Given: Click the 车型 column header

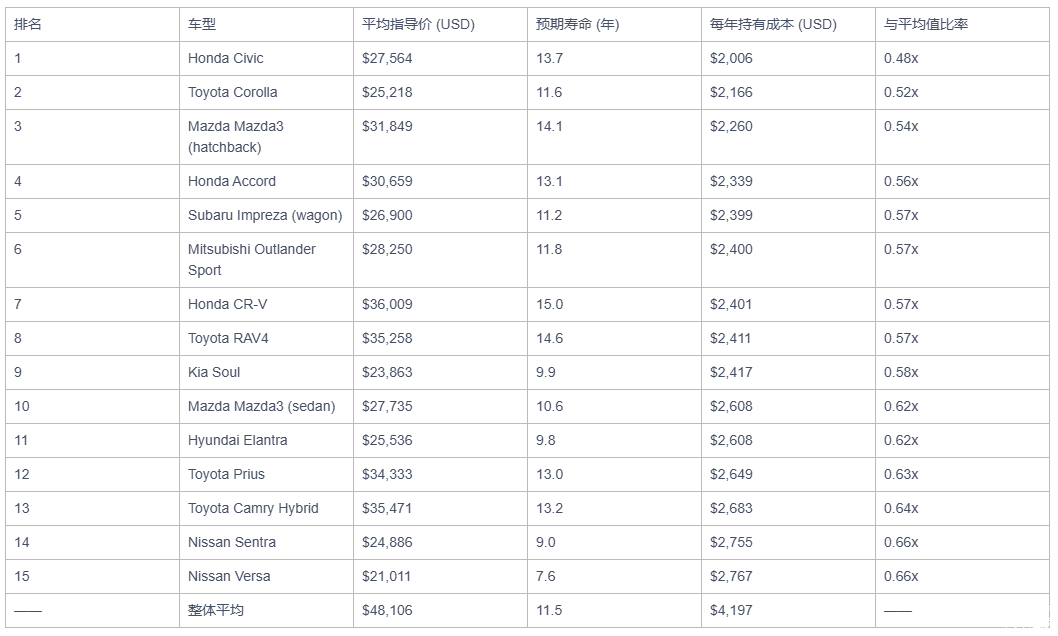Looking at the screenshot, I should click(x=202, y=24).
